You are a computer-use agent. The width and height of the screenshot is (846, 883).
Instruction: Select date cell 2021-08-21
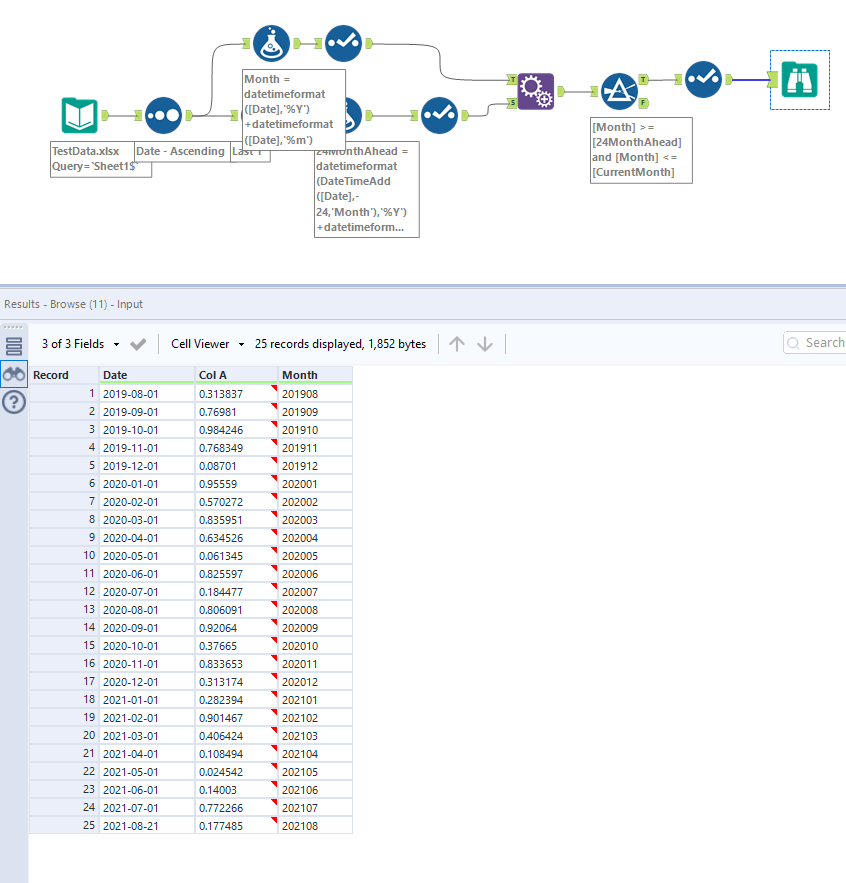[x=147, y=826]
